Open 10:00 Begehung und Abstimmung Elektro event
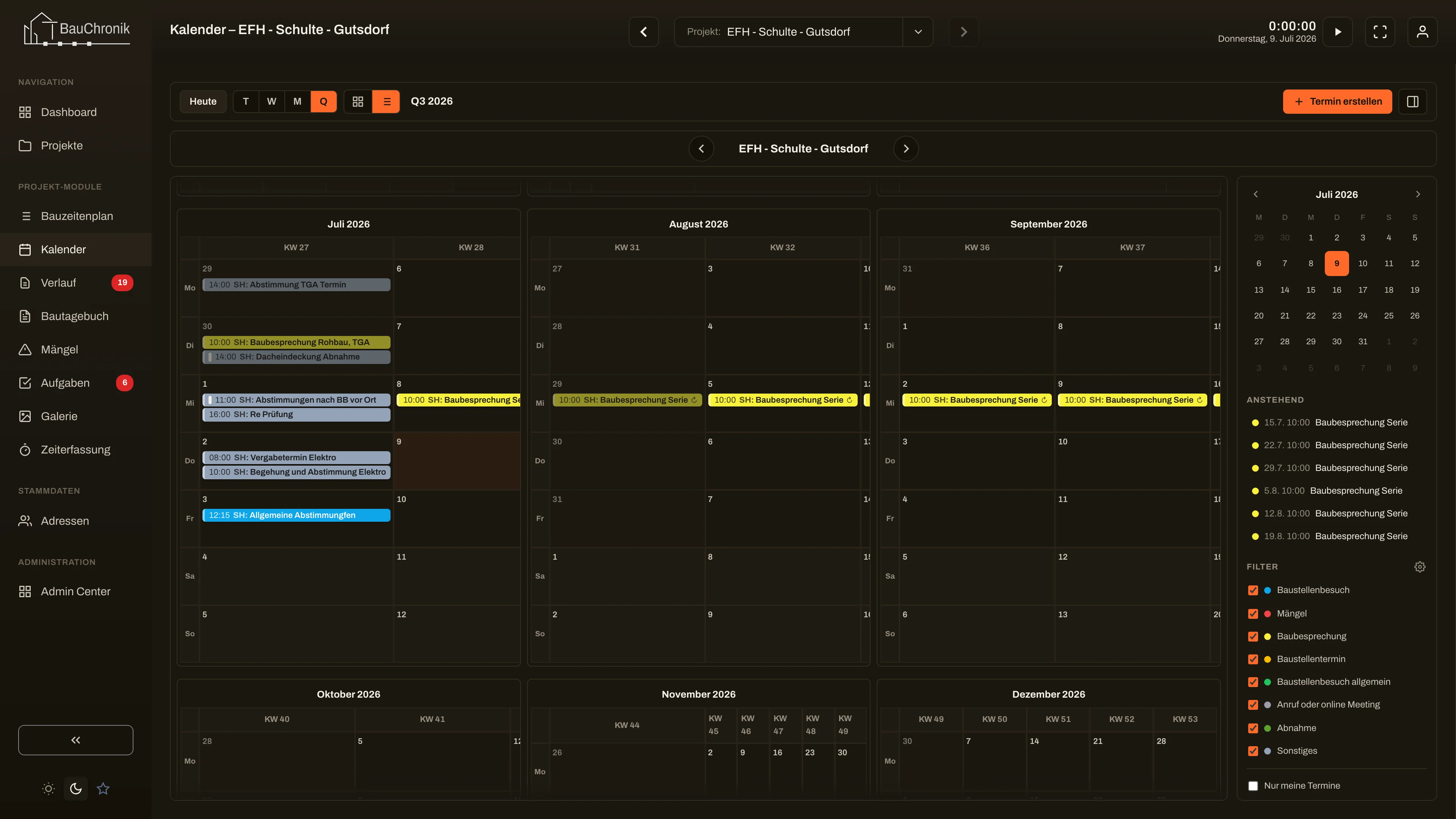This screenshot has width=1456, height=819. [x=296, y=472]
